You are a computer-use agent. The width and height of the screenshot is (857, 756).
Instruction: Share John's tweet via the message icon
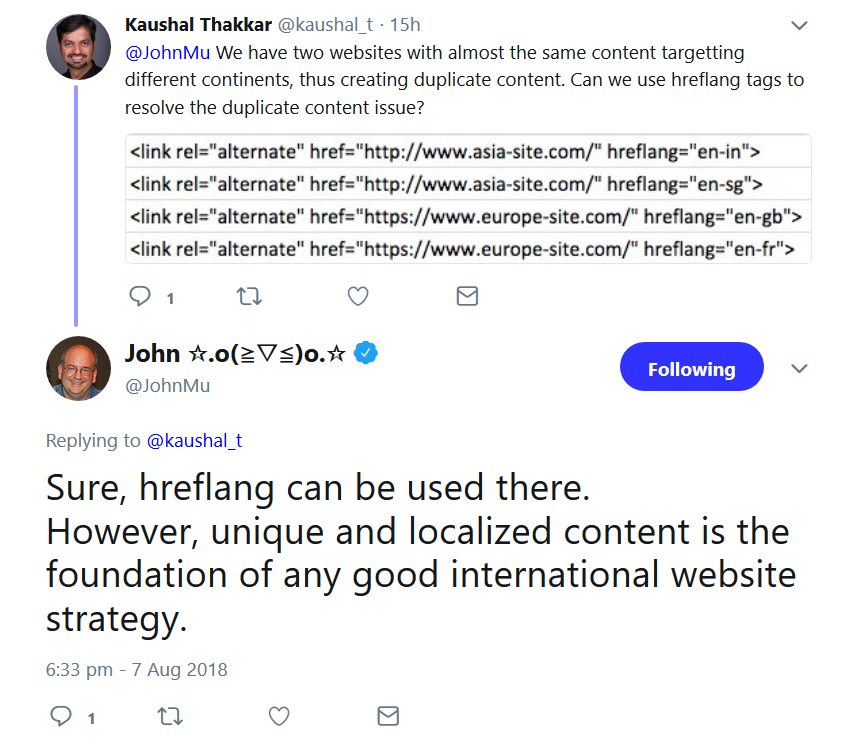pos(387,716)
